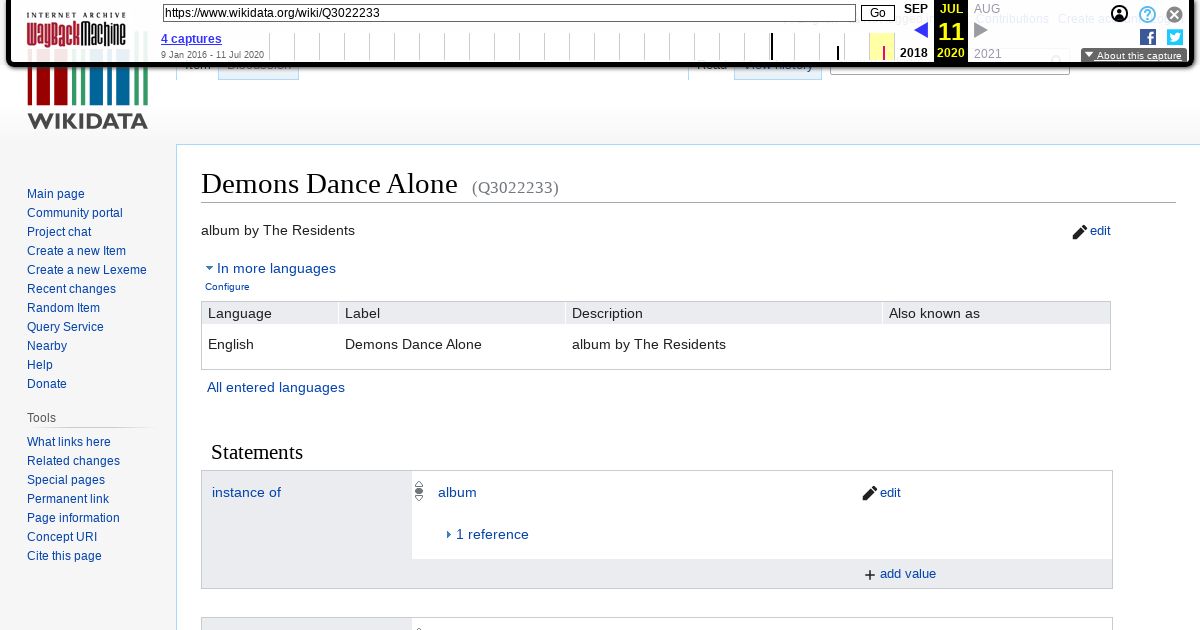This screenshot has height=630, width=1200.
Task: Open the instance of property link
Action: (x=246, y=493)
